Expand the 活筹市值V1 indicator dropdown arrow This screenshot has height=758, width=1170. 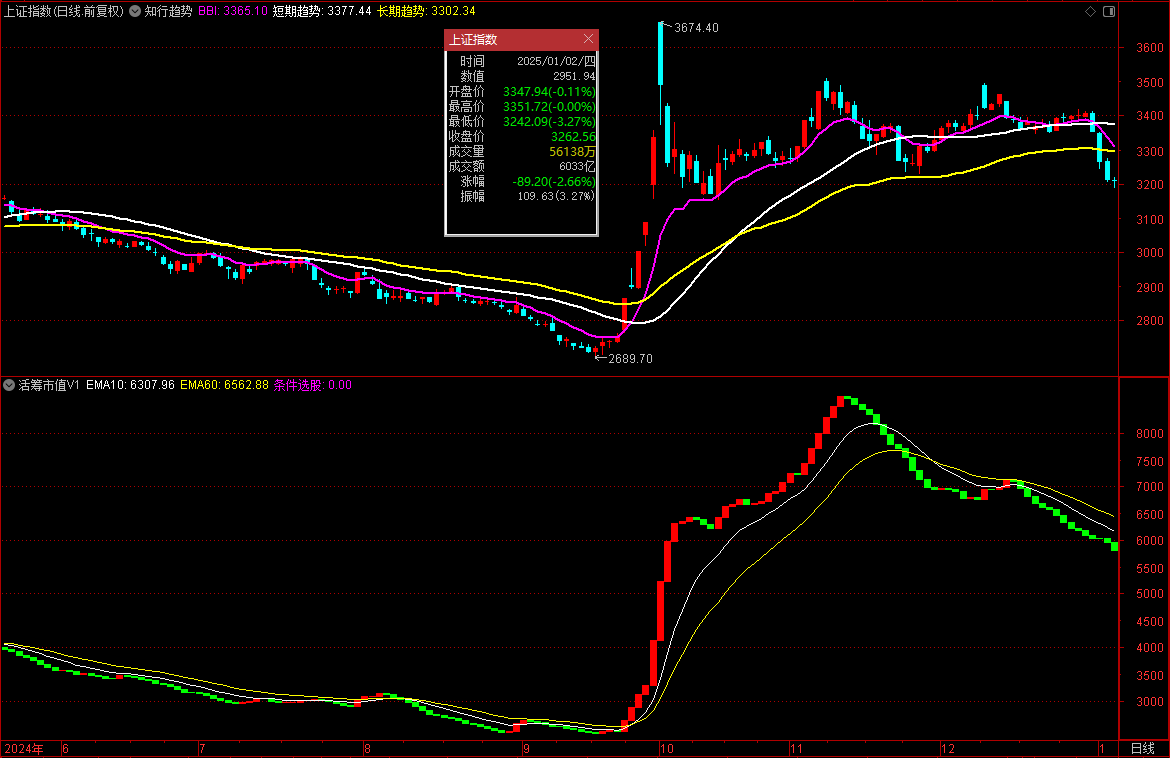click(x=9, y=385)
